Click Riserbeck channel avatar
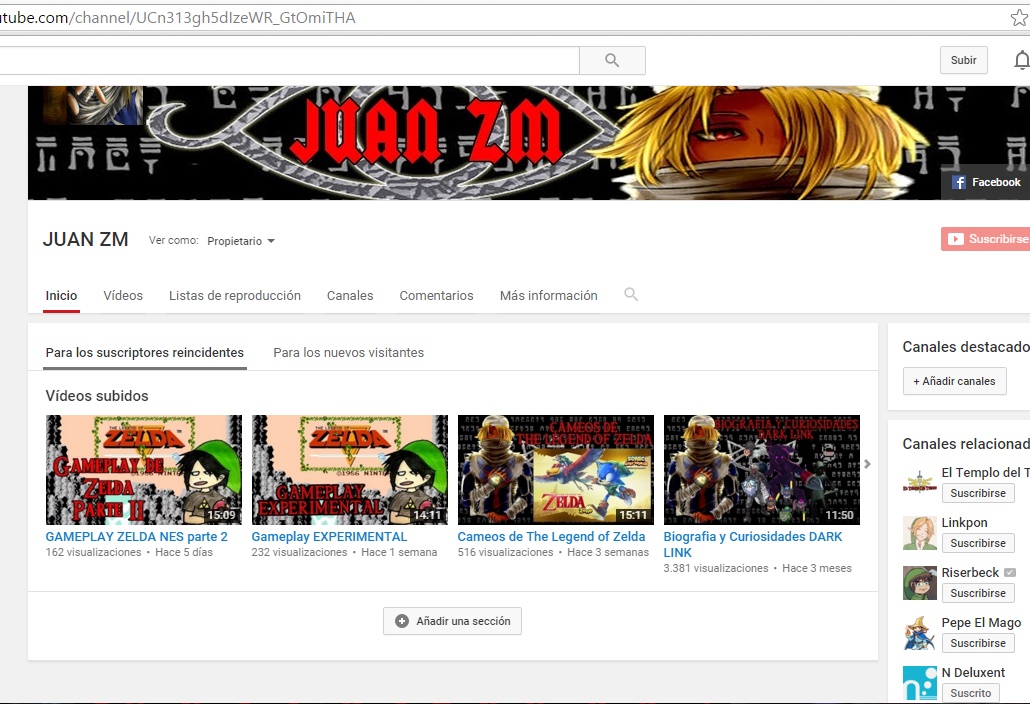The width and height of the screenshot is (1030, 704). 920,583
